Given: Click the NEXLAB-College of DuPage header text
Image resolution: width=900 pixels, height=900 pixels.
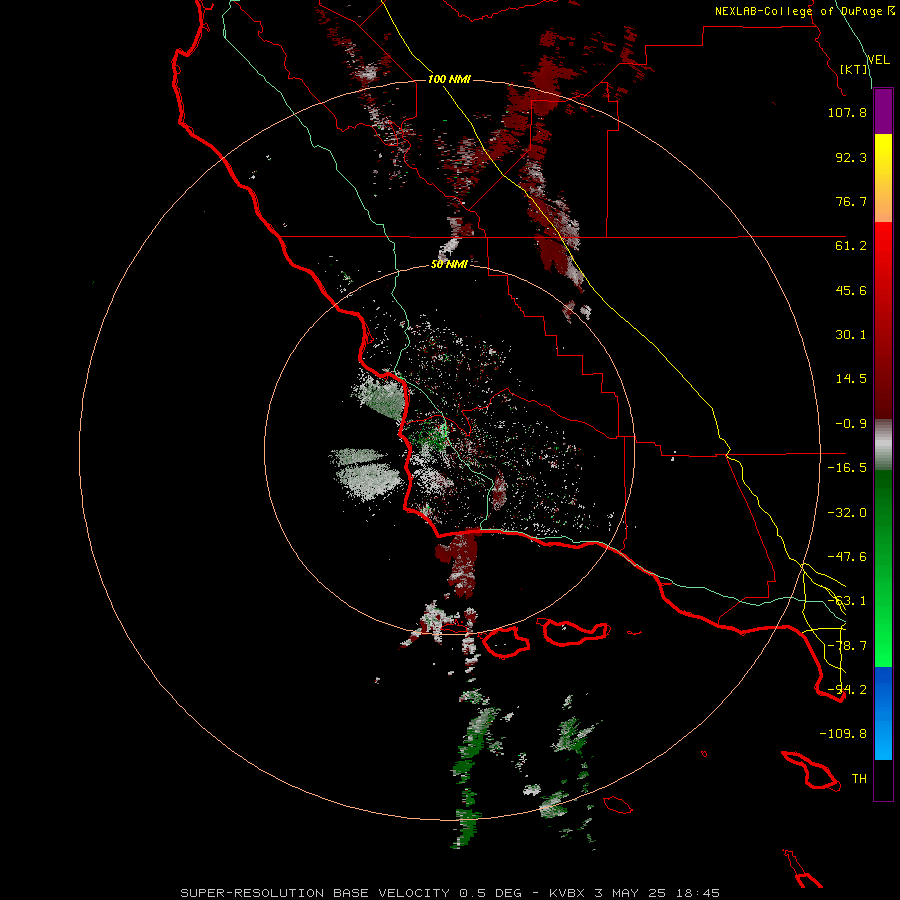Looking at the screenshot, I should [x=804, y=11].
